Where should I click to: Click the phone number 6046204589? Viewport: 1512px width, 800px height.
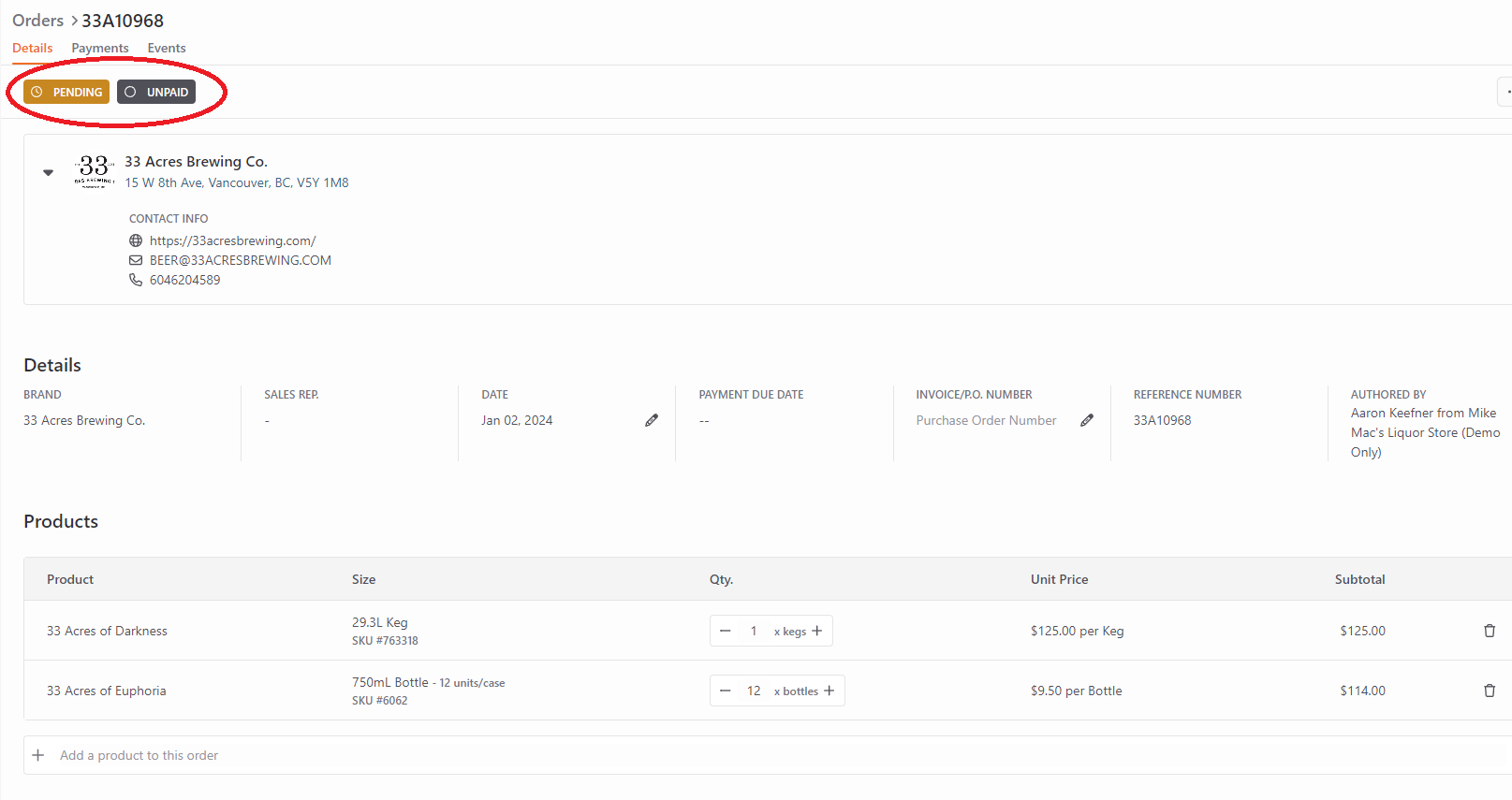[185, 280]
